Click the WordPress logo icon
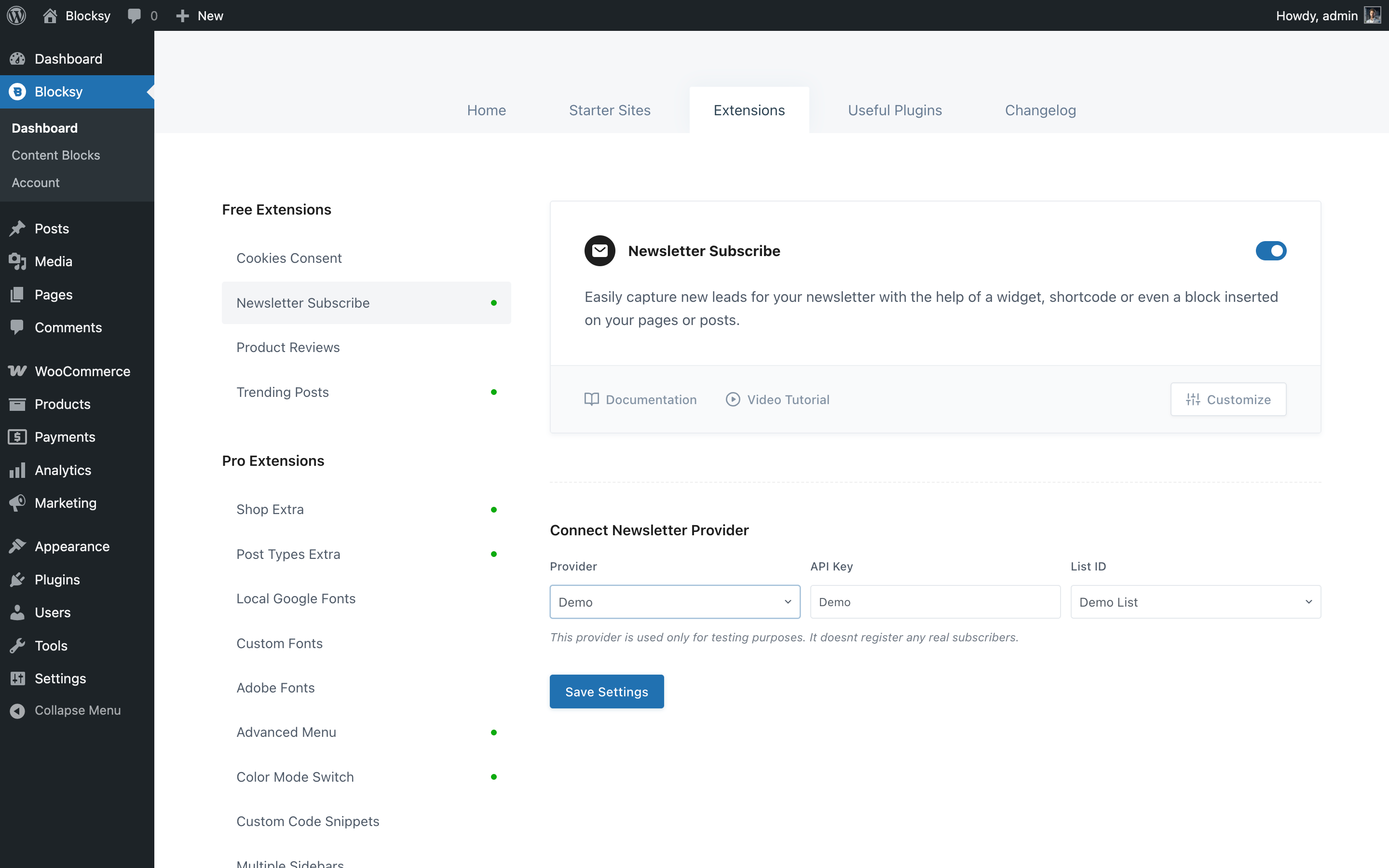 pos(17,15)
